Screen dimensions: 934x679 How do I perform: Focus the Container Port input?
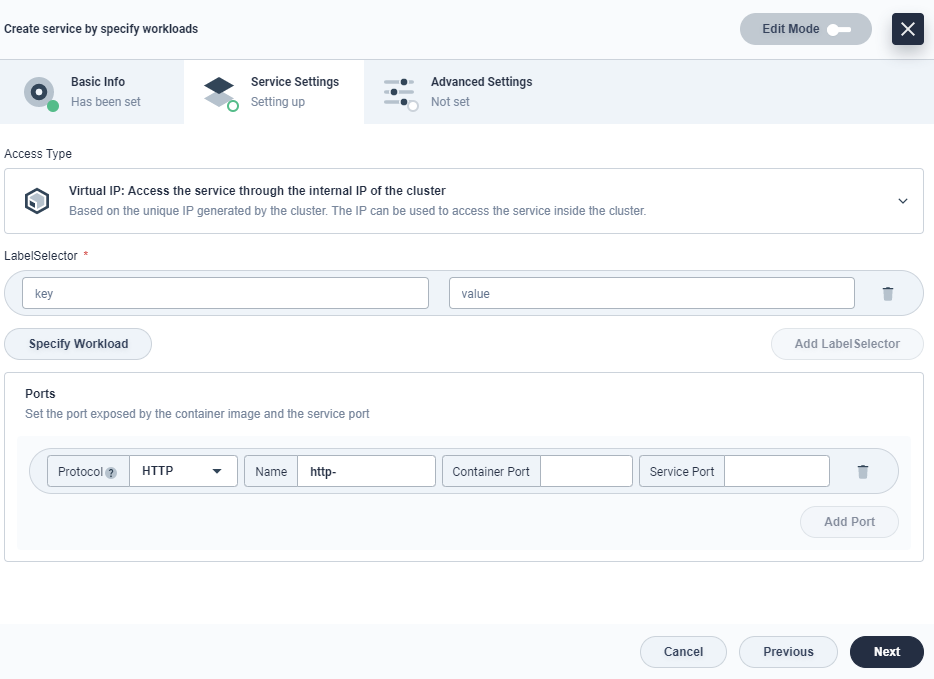586,471
